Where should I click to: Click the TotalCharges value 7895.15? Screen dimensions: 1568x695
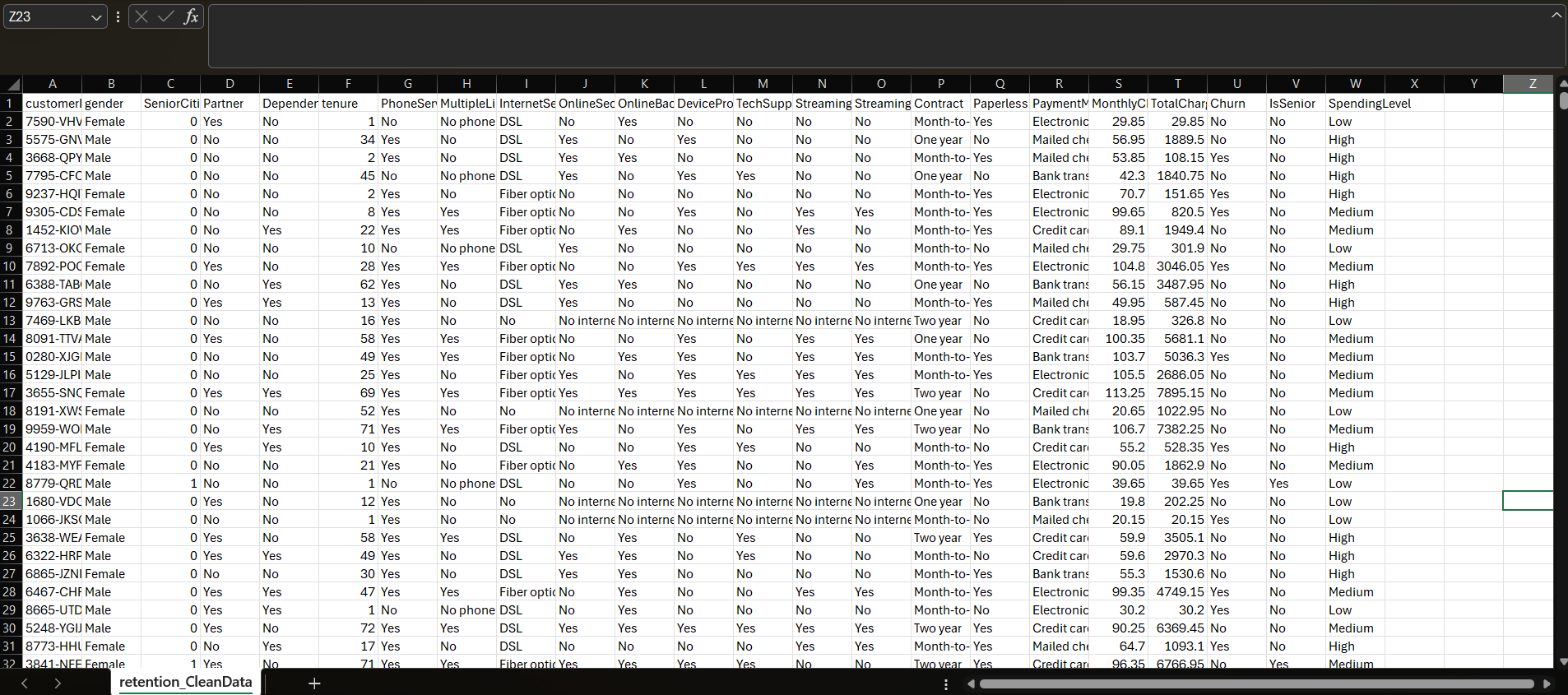[1178, 393]
